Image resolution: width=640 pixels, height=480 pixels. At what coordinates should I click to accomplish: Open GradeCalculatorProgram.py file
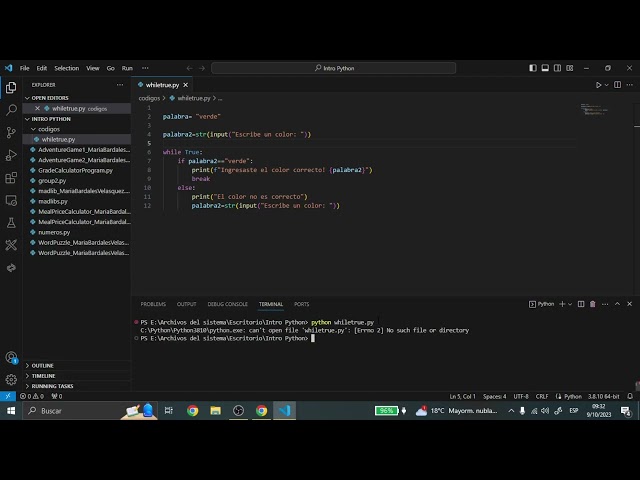tap(77, 170)
